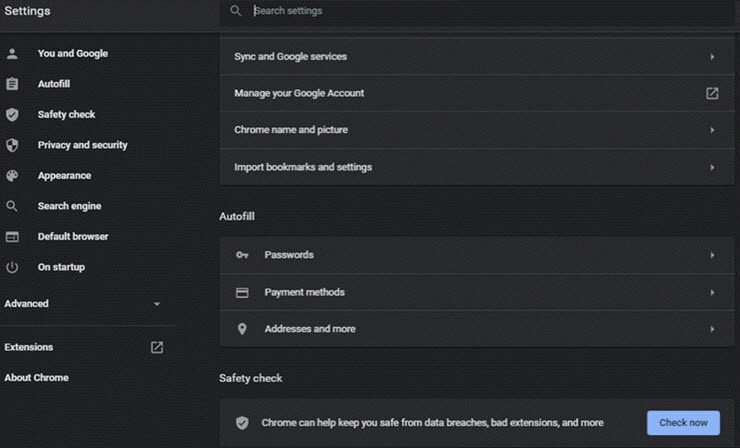Click the Safety check shield icon in sidebar

coord(13,115)
